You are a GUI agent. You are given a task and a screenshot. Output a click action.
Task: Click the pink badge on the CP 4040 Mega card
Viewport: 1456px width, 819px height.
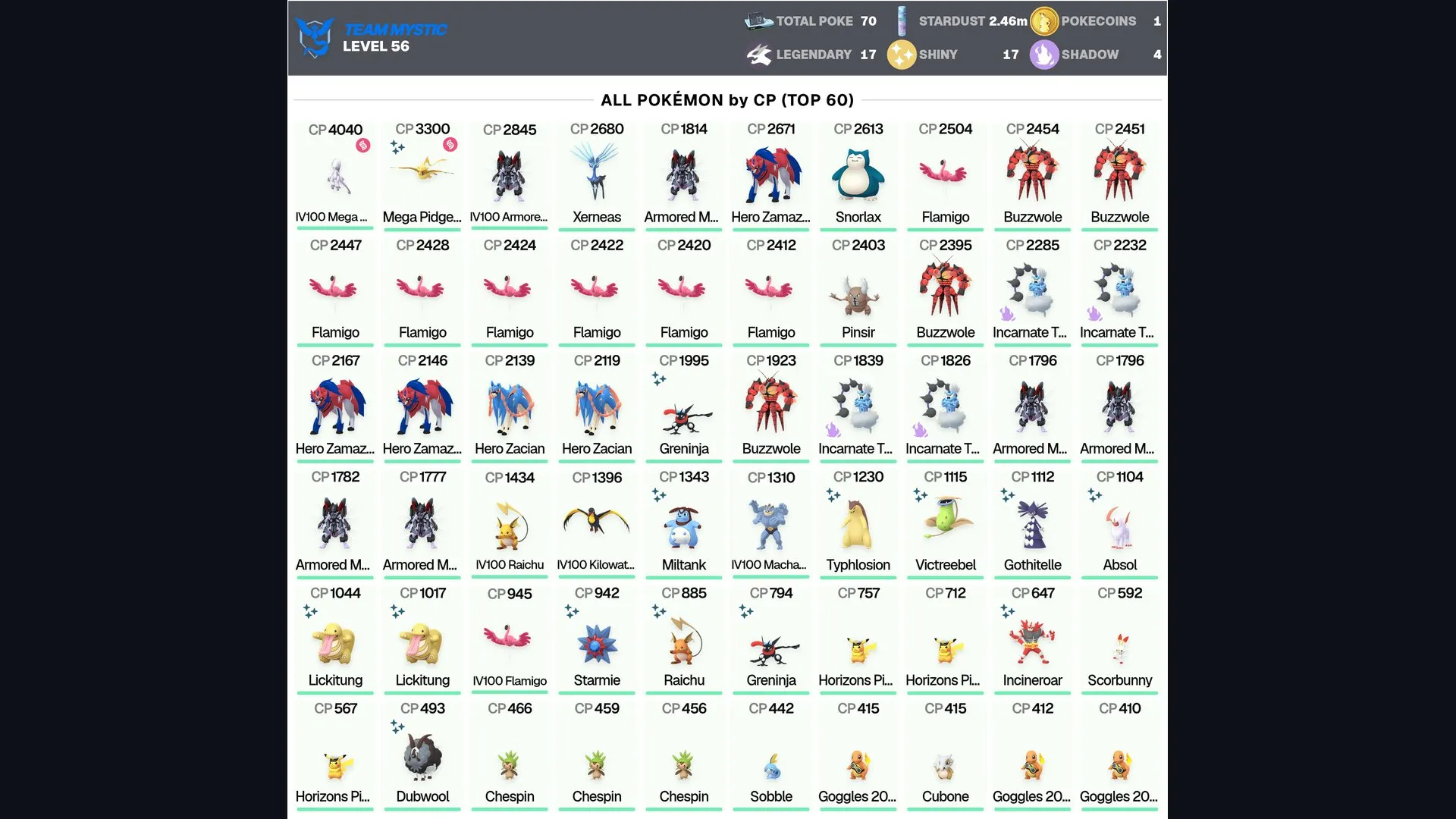point(363,145)
